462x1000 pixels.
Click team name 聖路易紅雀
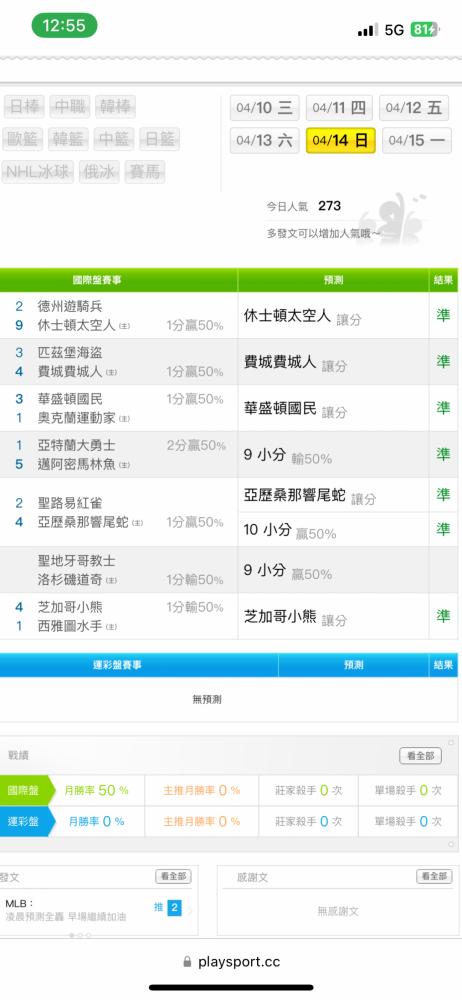[70, 503]
